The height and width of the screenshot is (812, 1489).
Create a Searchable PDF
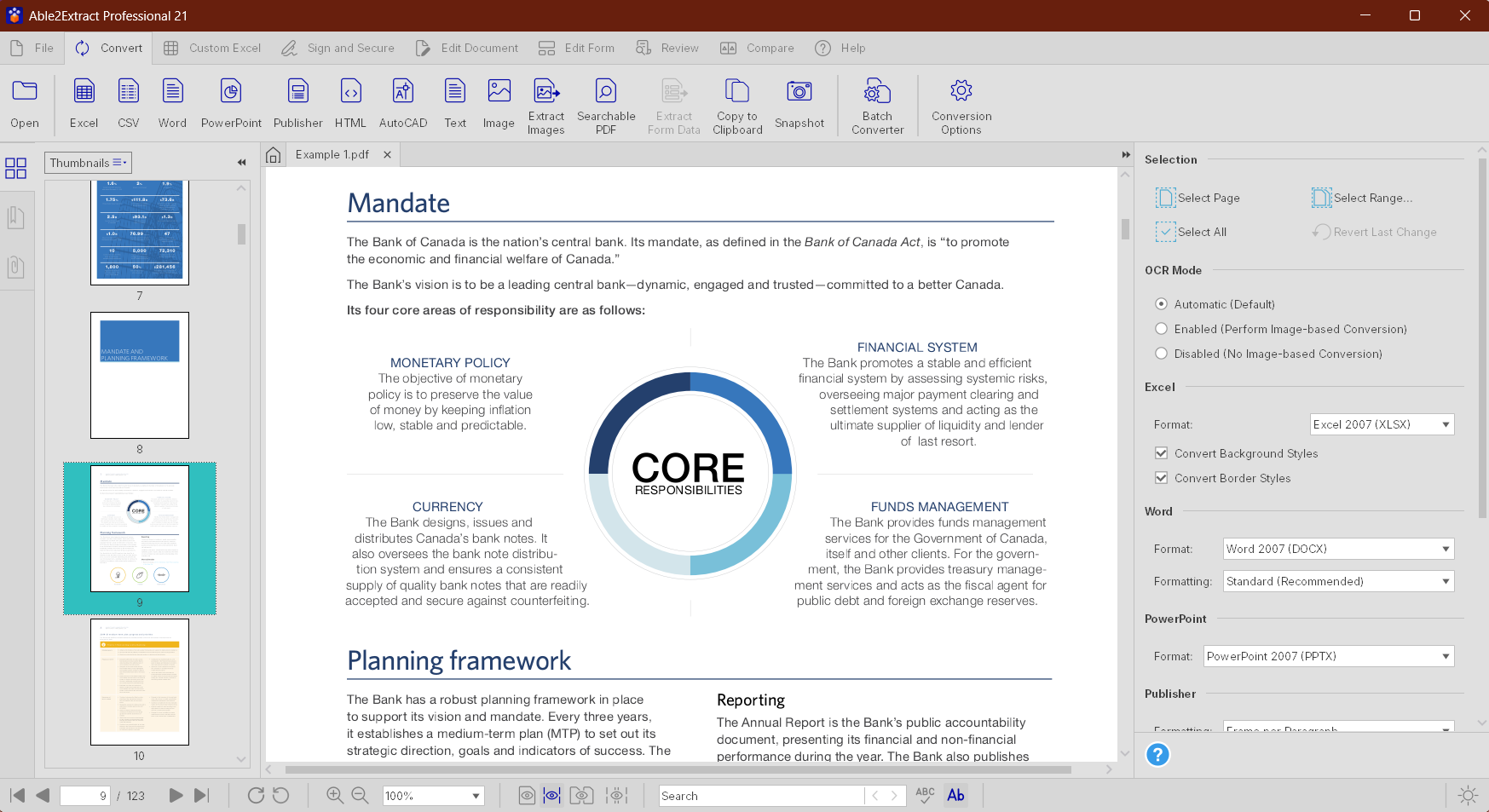[x=605, y=102]
